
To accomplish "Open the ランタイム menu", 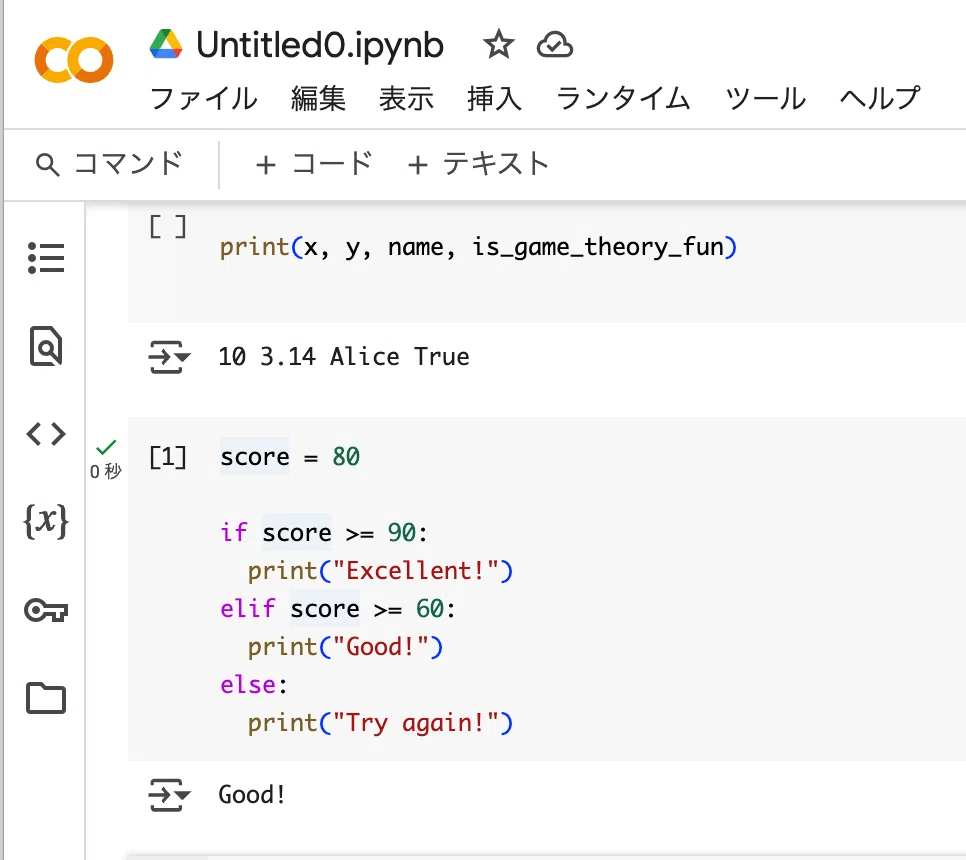I will pos(623,99).
